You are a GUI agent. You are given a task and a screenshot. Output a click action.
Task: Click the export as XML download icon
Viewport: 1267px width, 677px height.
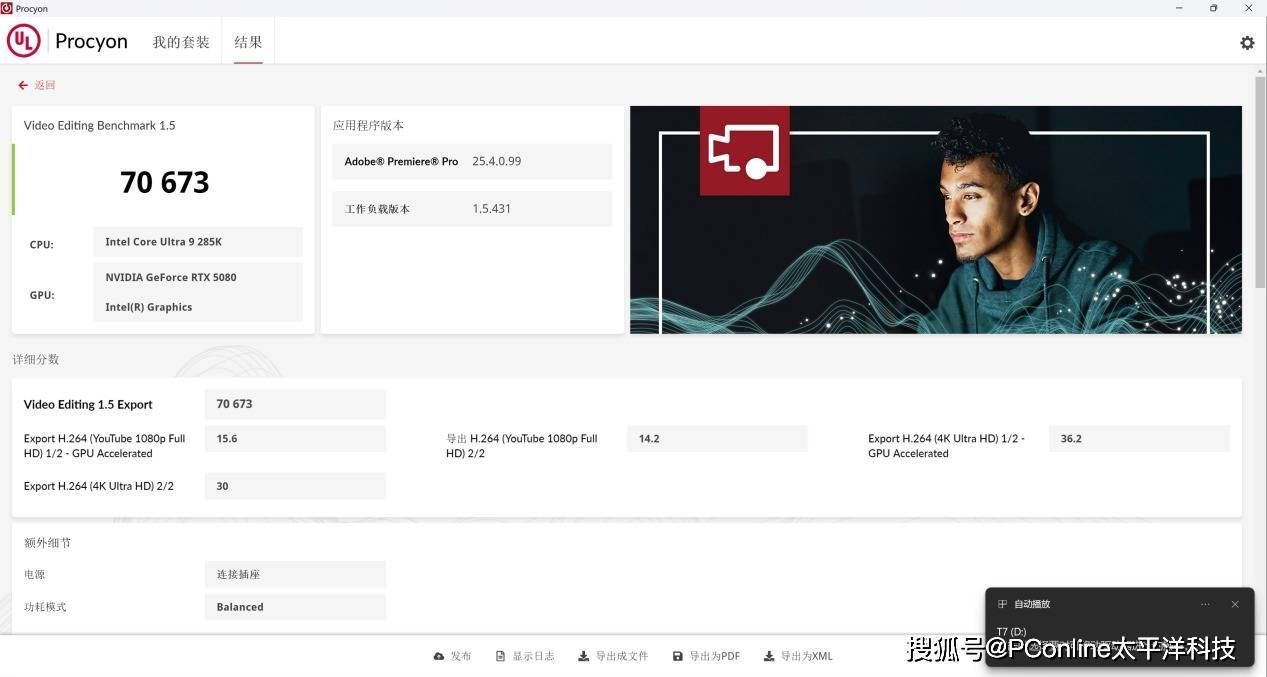point(768,656)
